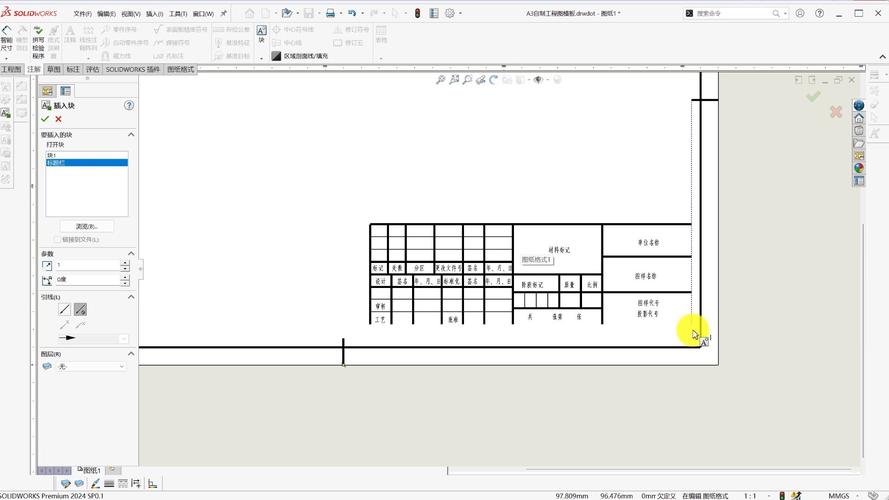Toggle the link to file checkbox
The width and height of the screenshot is (889, 500).
click(x=57, y=240)
